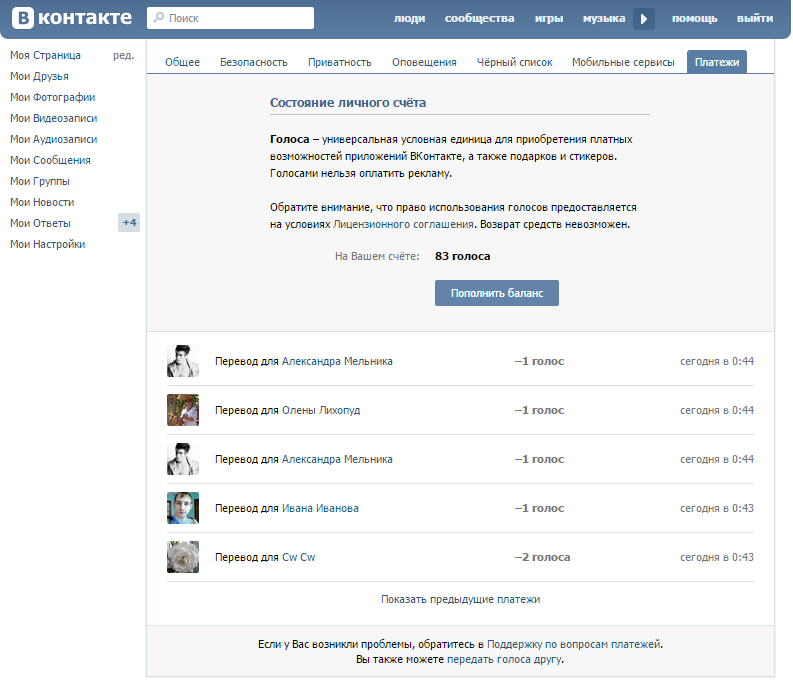Screen dimensions: 793x681
Task: Open Cw Cw profile link
Action: pos(298,557)
